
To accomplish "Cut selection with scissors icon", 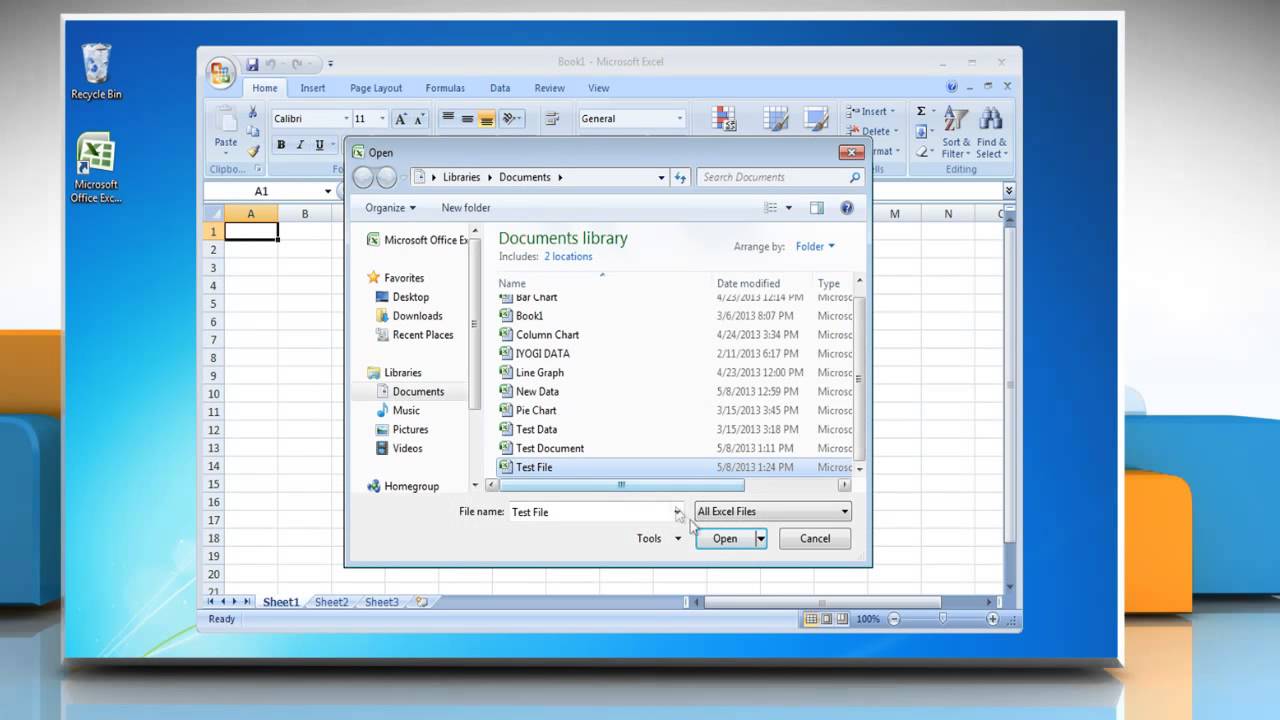I will point(253,113).
